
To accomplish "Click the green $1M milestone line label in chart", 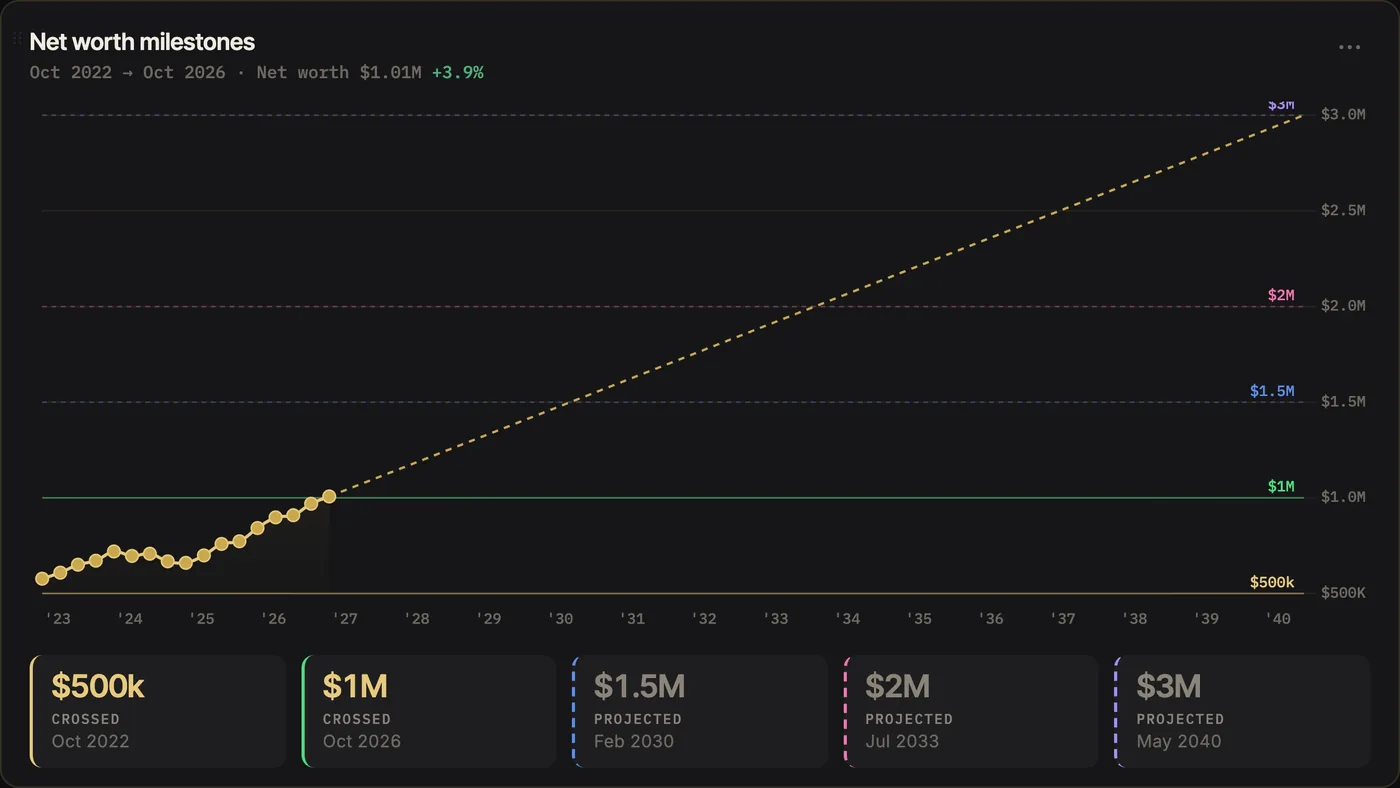I will [1281, 487].
